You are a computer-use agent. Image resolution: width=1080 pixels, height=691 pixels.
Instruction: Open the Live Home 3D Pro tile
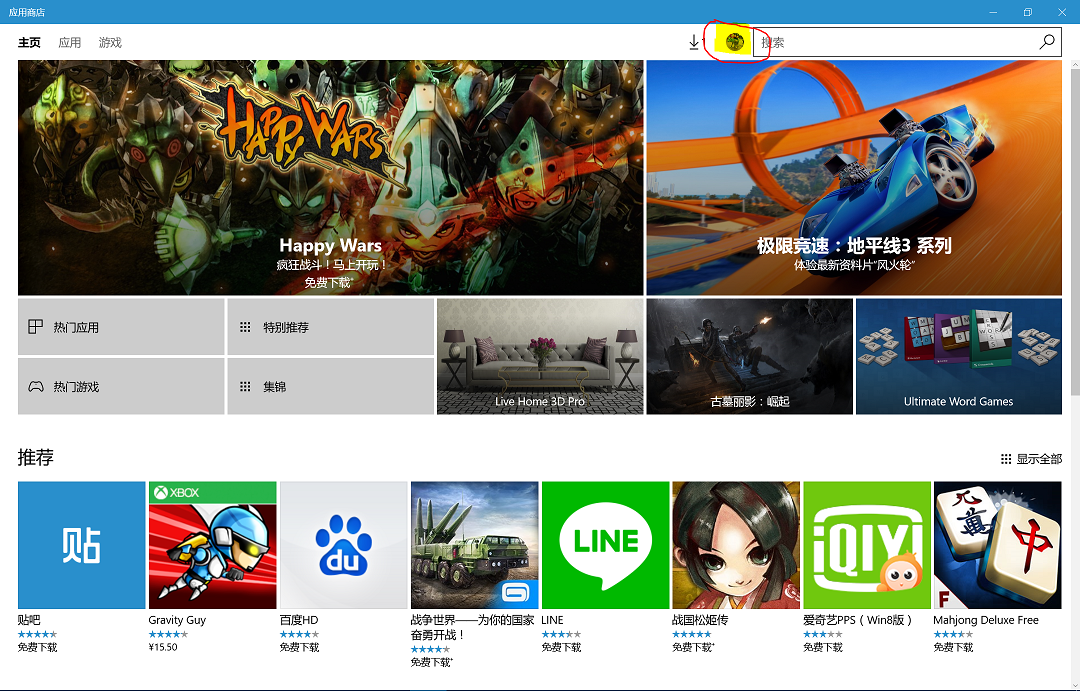[540, 356]
